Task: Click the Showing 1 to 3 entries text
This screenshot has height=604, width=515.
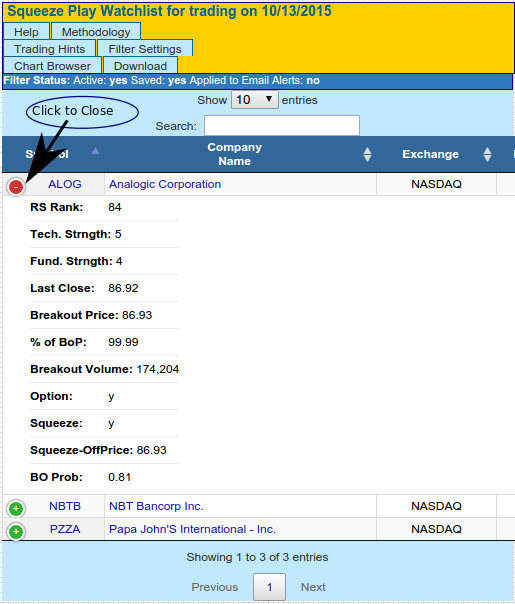Action: (257, 557)
